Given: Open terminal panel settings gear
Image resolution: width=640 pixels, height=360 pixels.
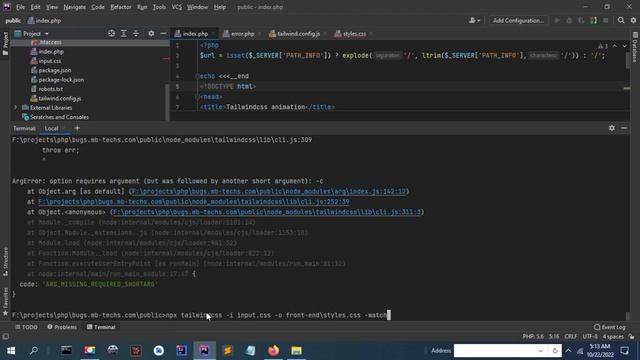Looking at the screenshot, I should tap(611, 128).
